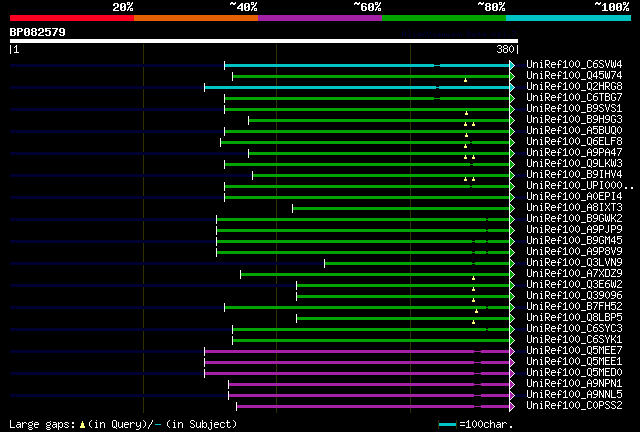Screen dimensions: 640x432
Task: Click the UniRef100_A9NPN1 label
Action: click(574, 384)
